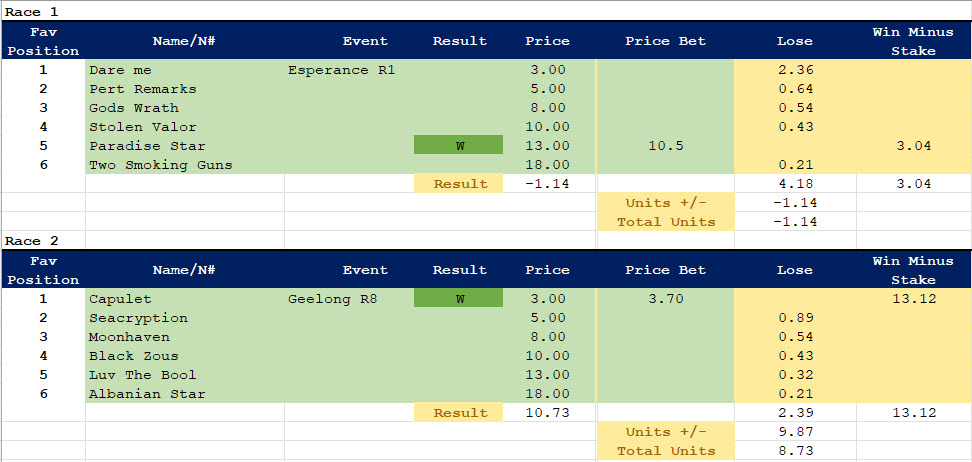972x462 pixels.
Task: Select Paradise Star's green W result cell
Action: 459,146
